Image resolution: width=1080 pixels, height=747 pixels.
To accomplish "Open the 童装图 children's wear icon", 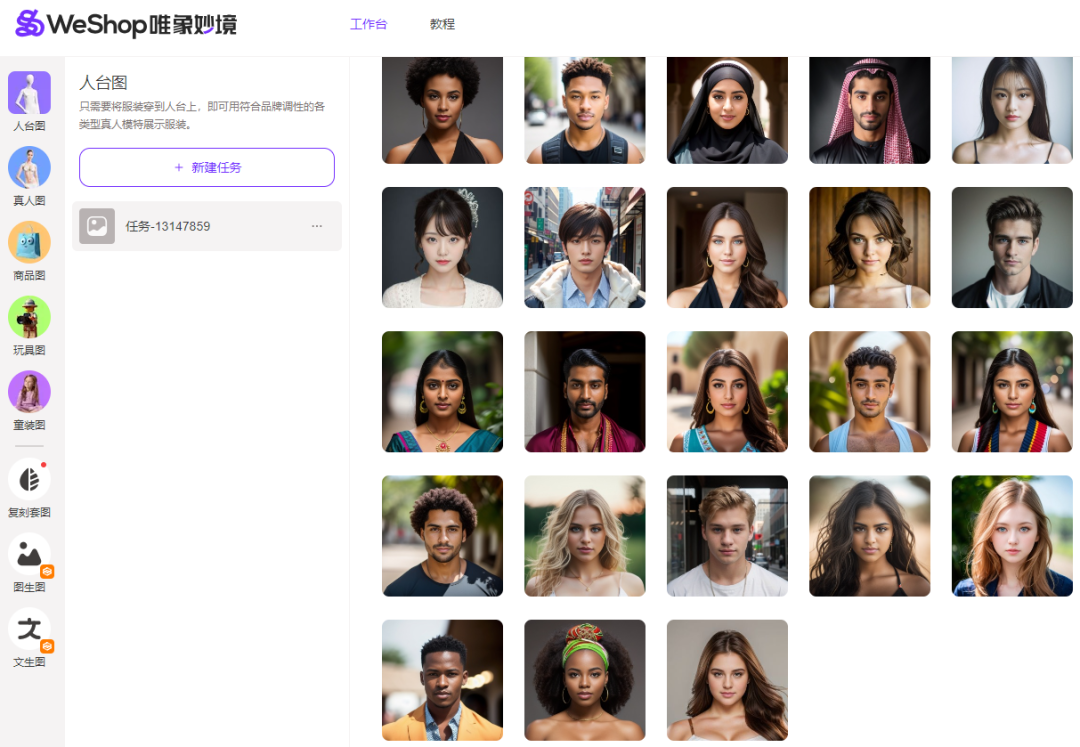I will point(29,392).
